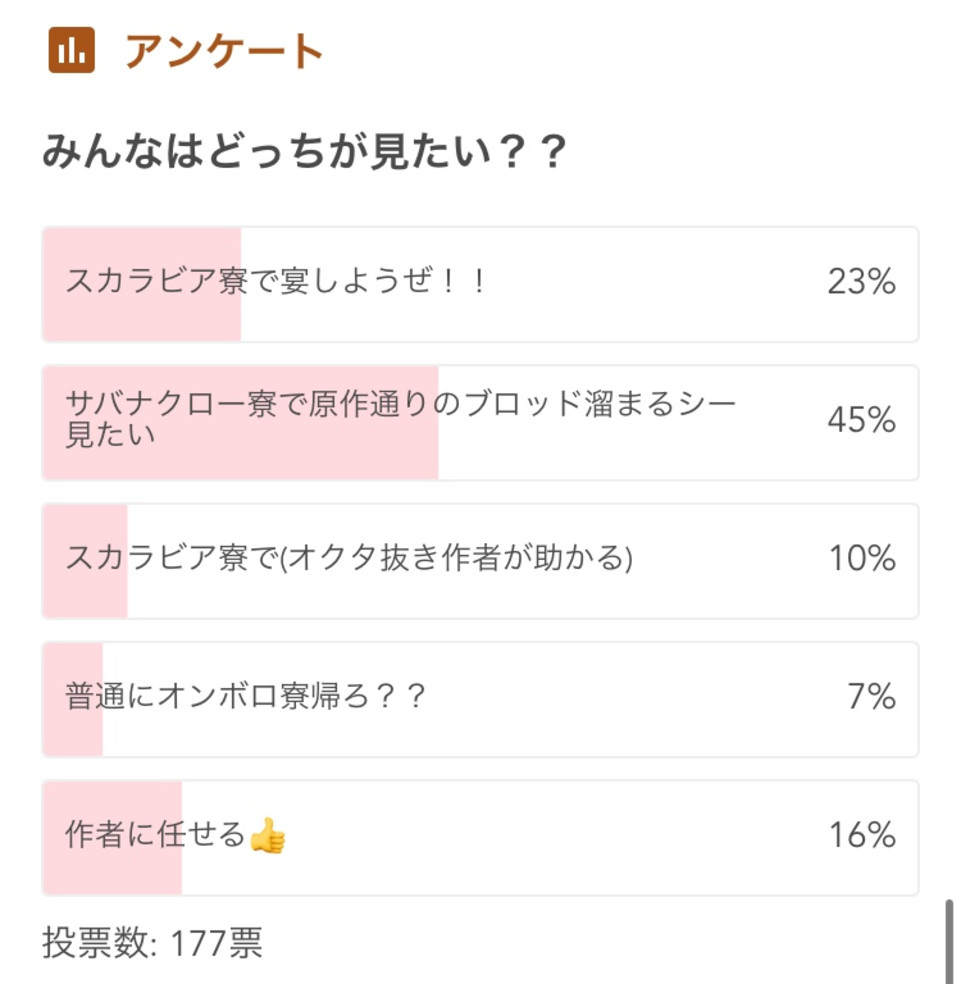Choose the '作者に任せる' poll option

tap(481, 838)
